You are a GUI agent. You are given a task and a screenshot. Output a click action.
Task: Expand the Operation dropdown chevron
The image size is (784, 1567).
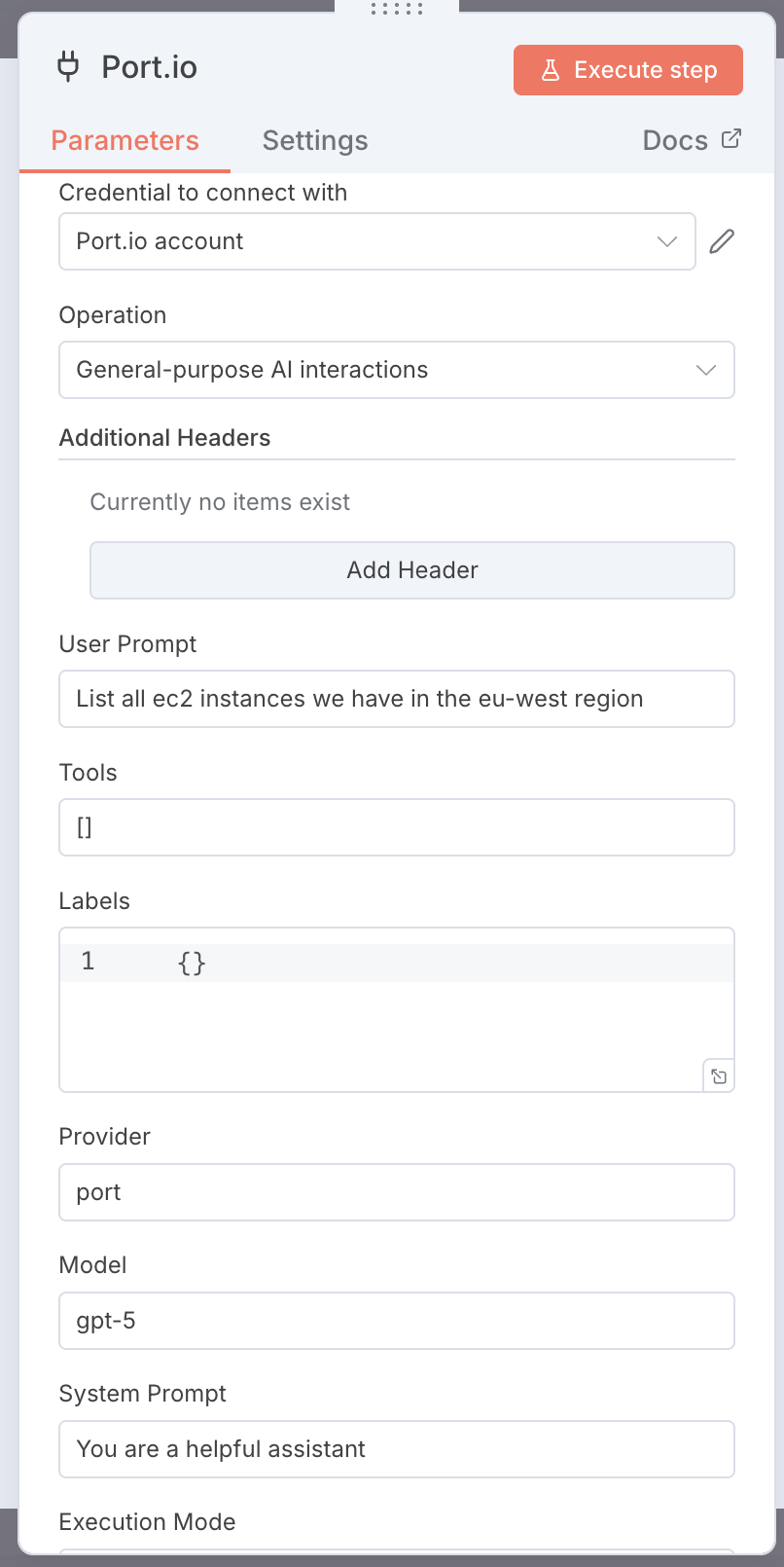pos(706,370)
